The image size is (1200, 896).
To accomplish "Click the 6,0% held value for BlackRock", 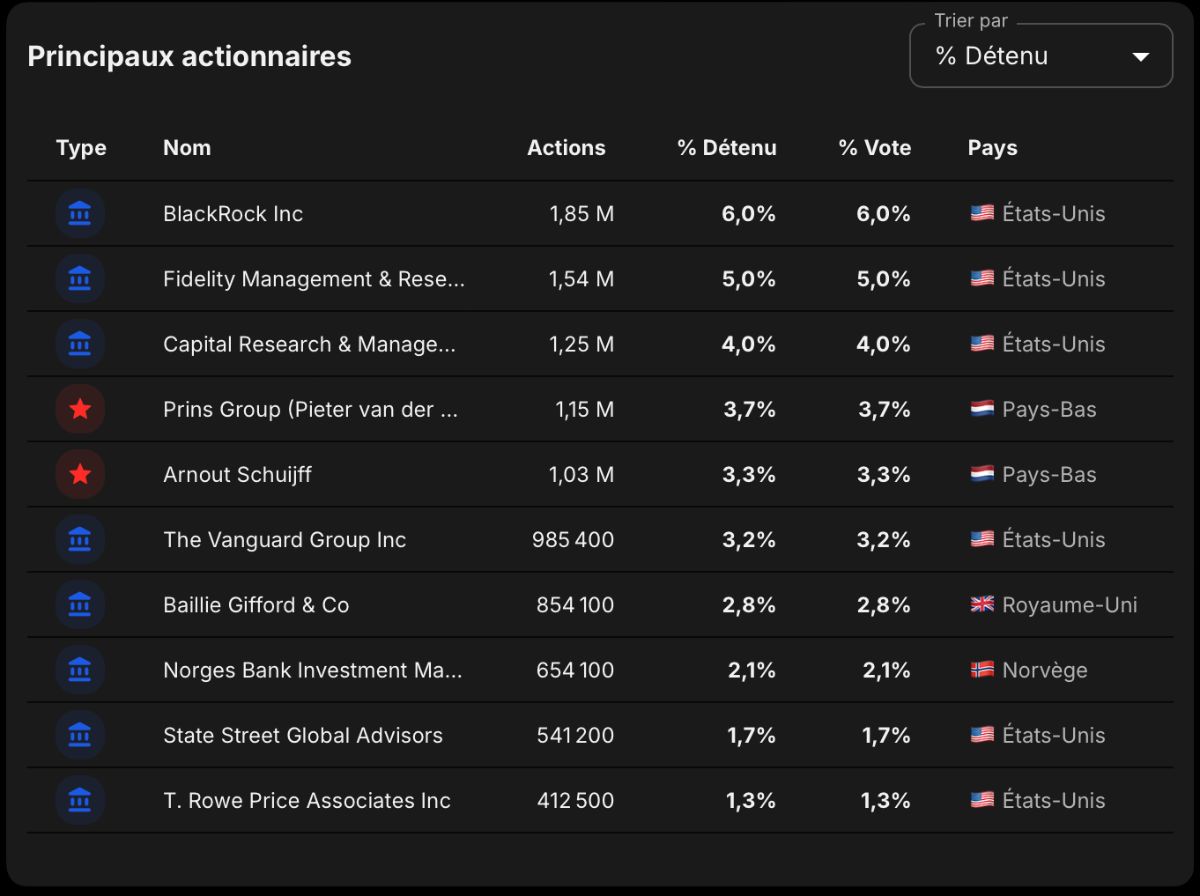I will pyautogui.click(x=749, y=213).
